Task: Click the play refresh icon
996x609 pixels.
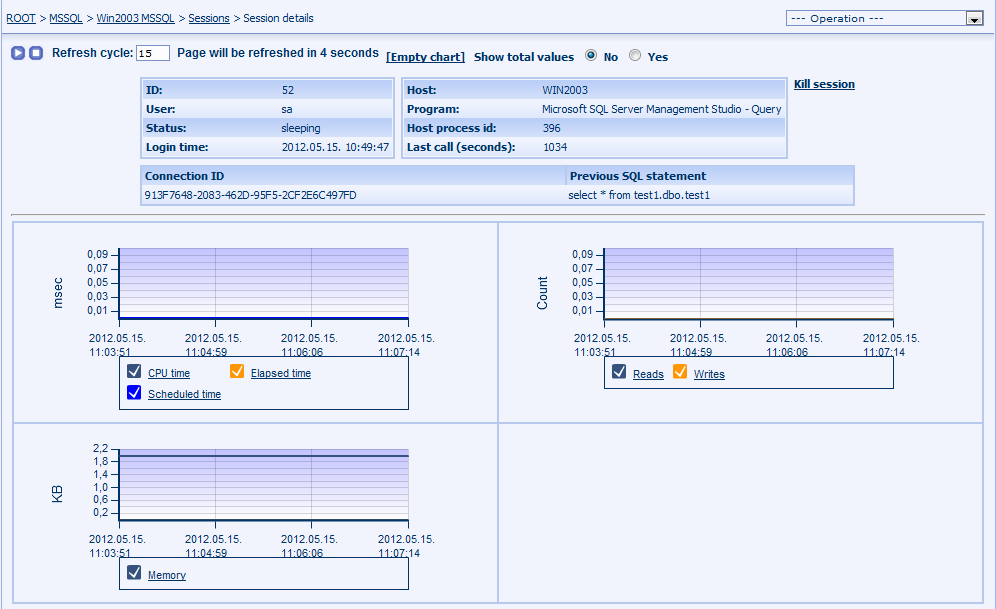Action: tap(18, 53)
